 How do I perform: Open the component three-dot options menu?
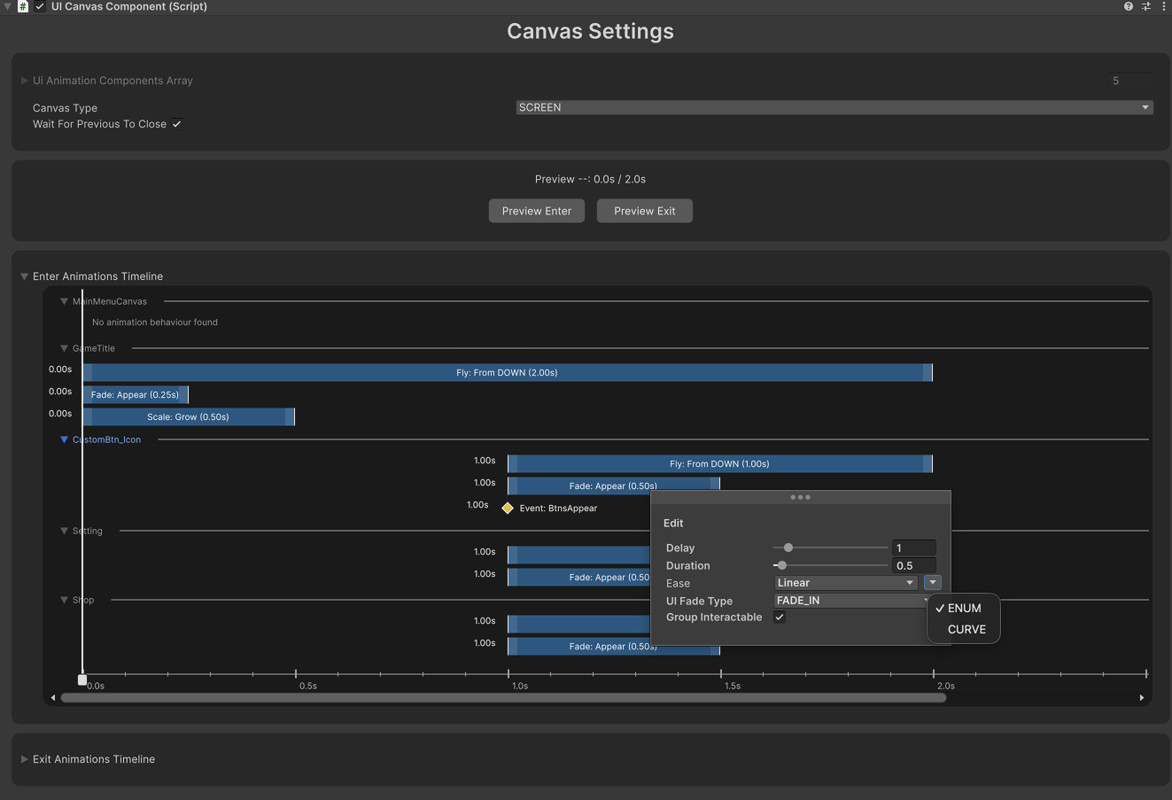(x=1164, y=6)
